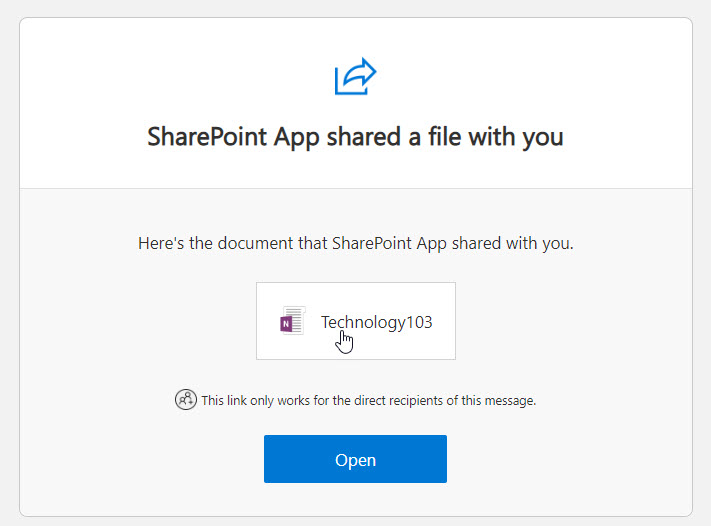Open the Technology103 file link
The width and height of the screenshot is (711, 526).
pos(377,322)
